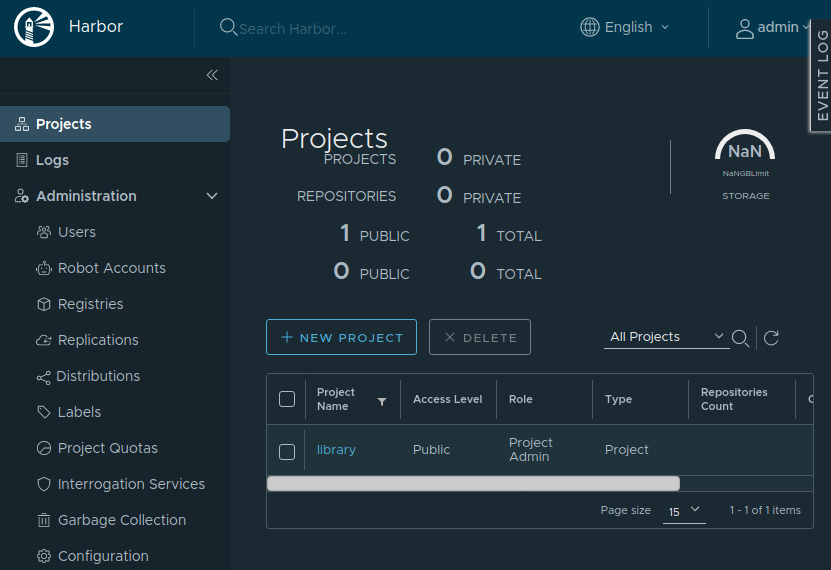Sort by Repositories Count column header
The image size is (831, 570).
pos(734,399)
